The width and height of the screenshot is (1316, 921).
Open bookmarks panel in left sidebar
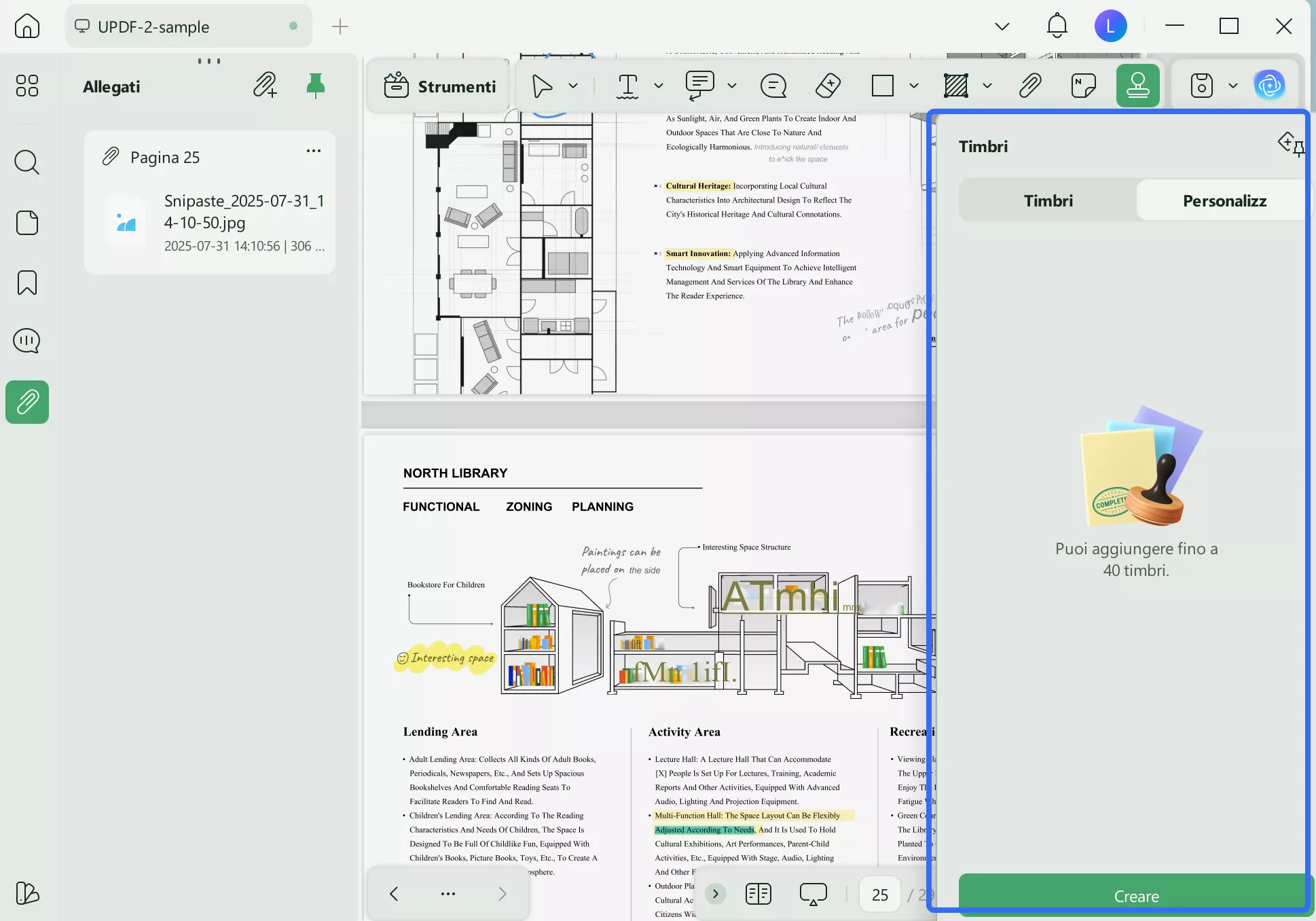(27, 283)
